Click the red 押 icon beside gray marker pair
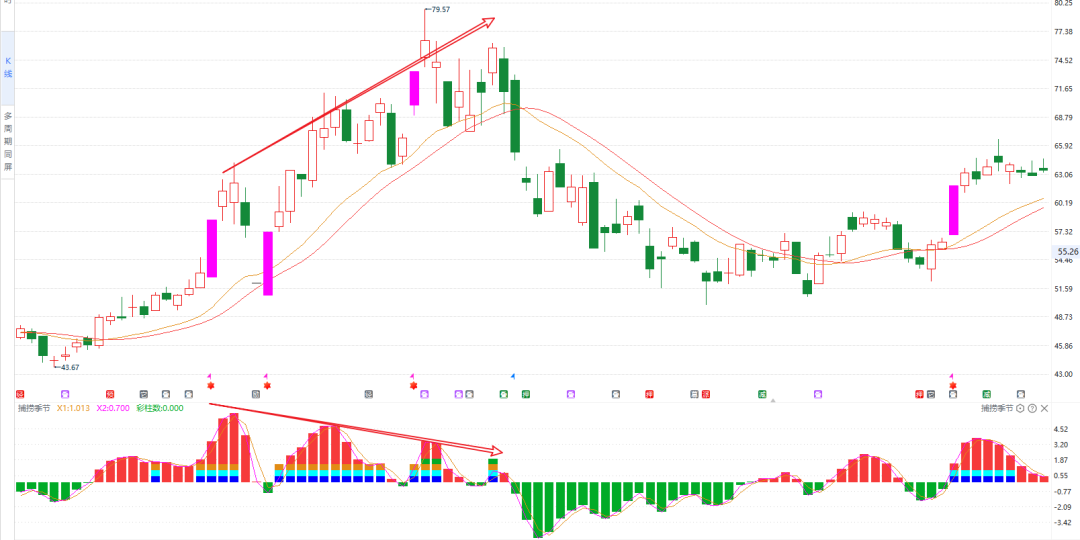Viewport: 1080px width, 540px height. [919, 394]
